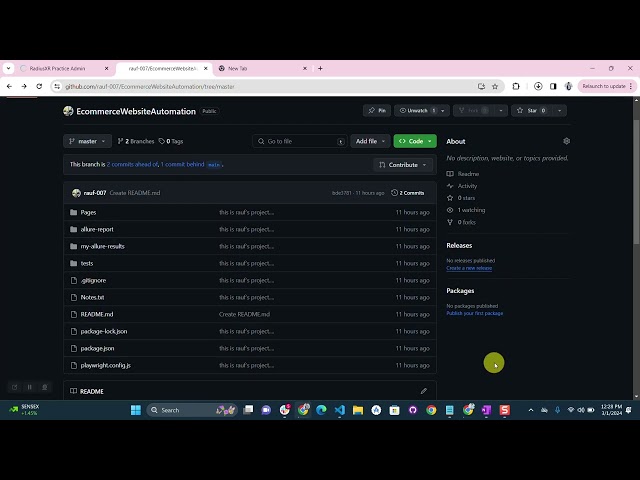Screen dimensions: 640x480
Task: Open a new browser tab
Action: pyautogui.click(x=320, y=69)
